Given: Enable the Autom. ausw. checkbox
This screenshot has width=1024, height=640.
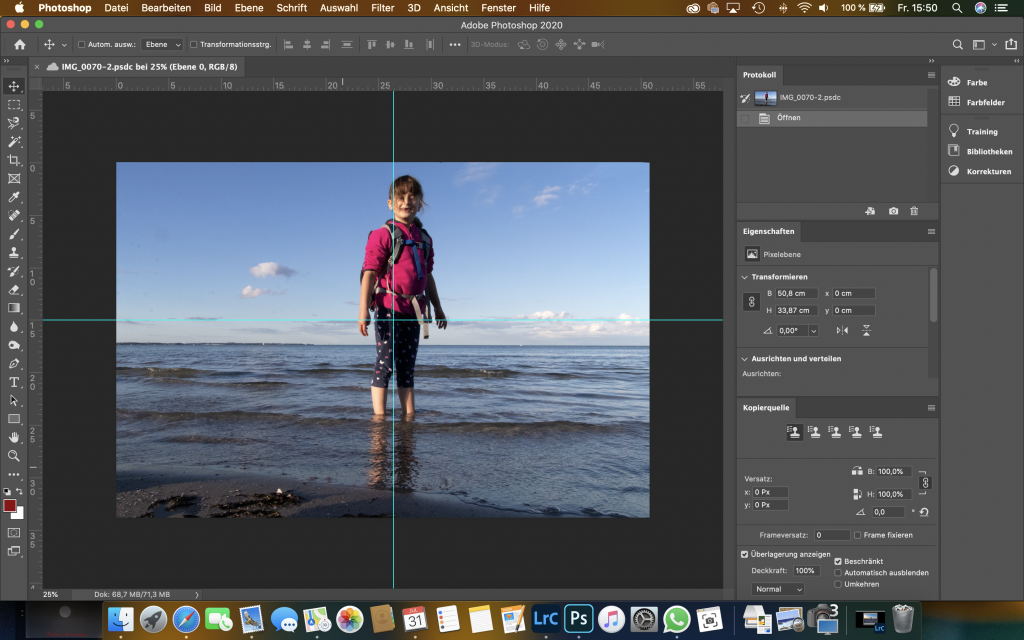Looking at the screenshot, I should pyautogui.click(x=82, y=45).
